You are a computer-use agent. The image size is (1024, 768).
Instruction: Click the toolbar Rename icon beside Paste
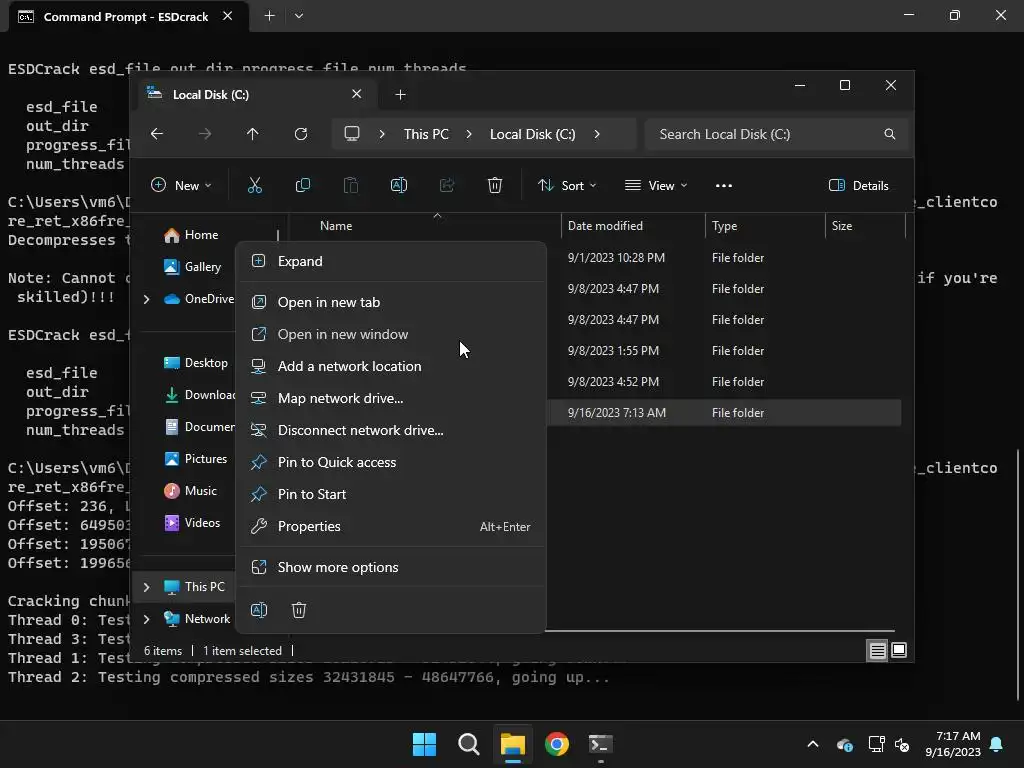[399, 185]
